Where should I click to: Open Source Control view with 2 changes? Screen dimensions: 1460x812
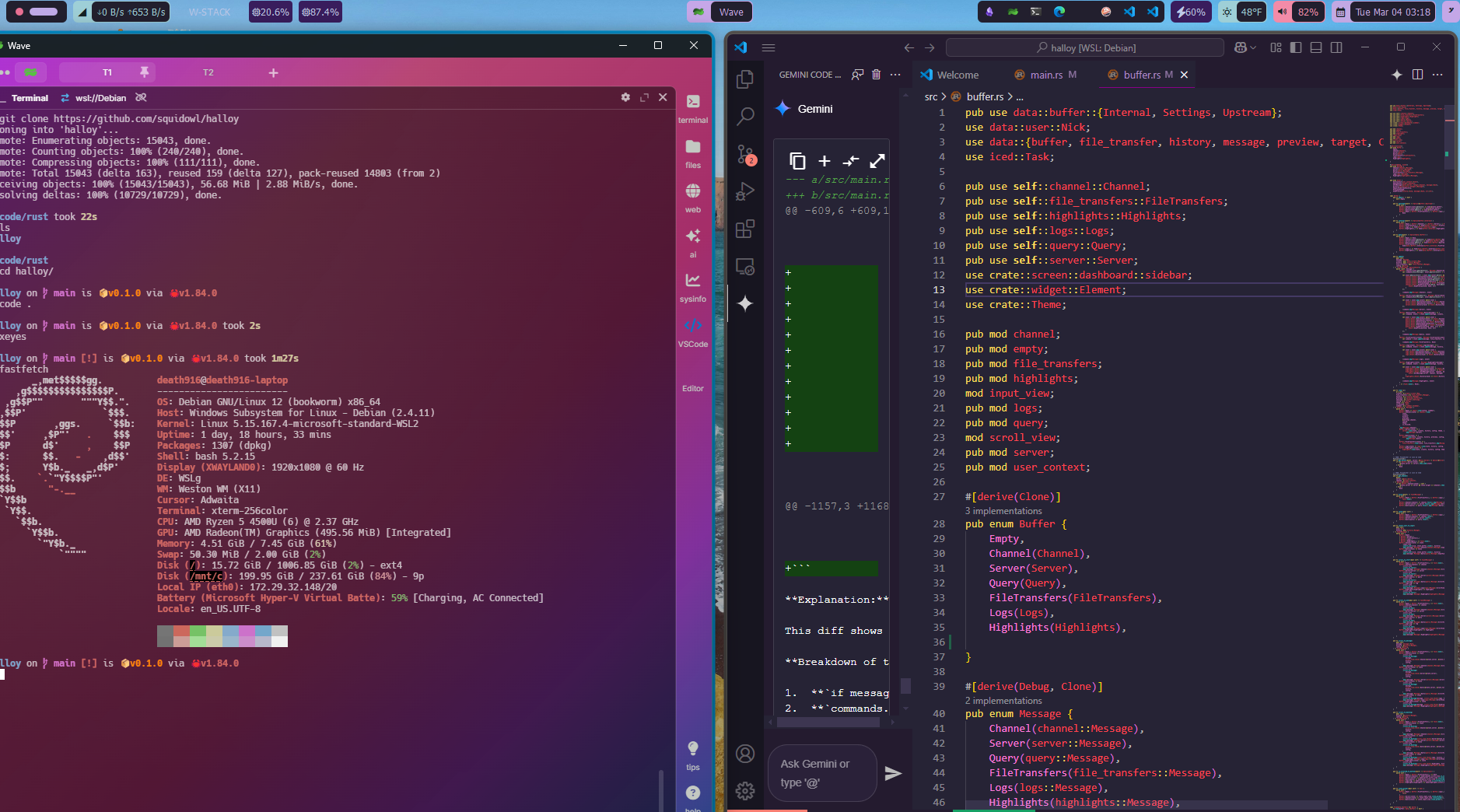[x=745, y=154]
